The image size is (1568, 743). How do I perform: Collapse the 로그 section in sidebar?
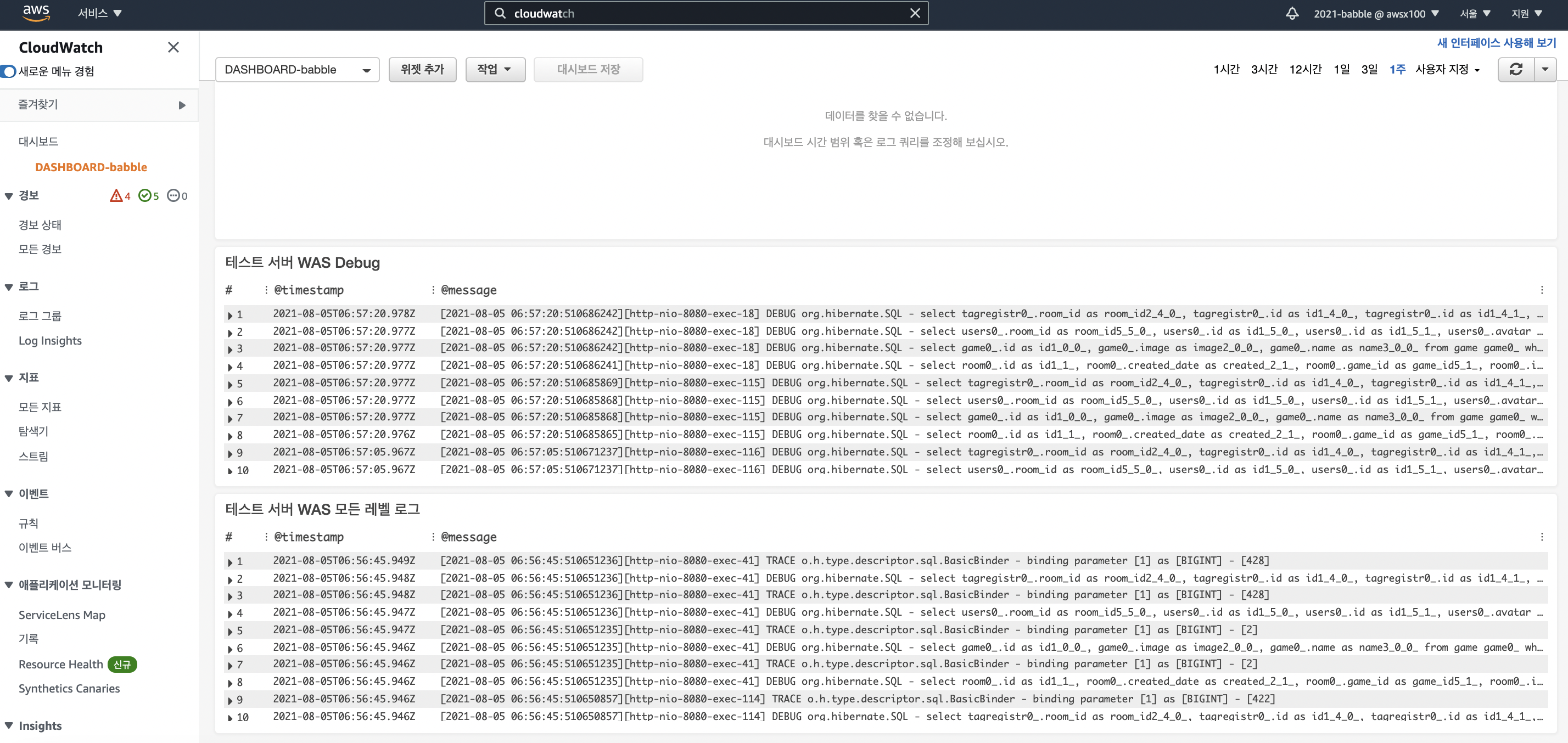(9, 287)
